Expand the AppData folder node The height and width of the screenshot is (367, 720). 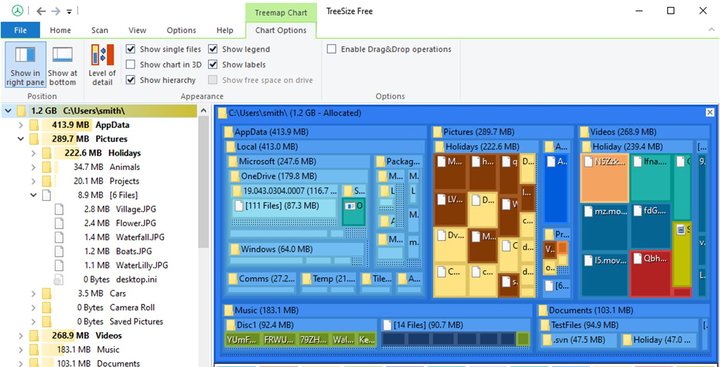(21, 125)
